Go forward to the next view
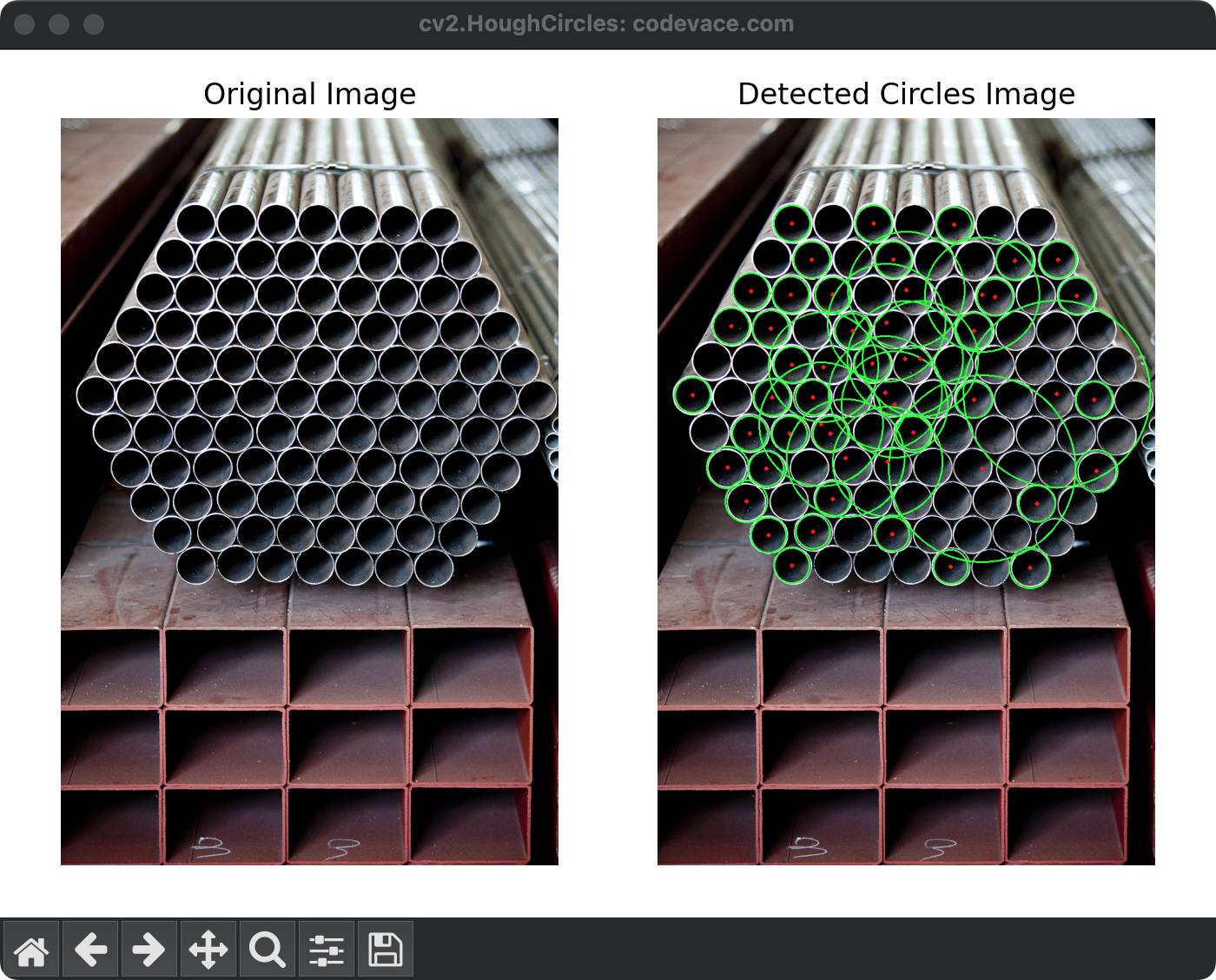The image size is (1216, 980). pyautogui.click(x=149, y=950)
